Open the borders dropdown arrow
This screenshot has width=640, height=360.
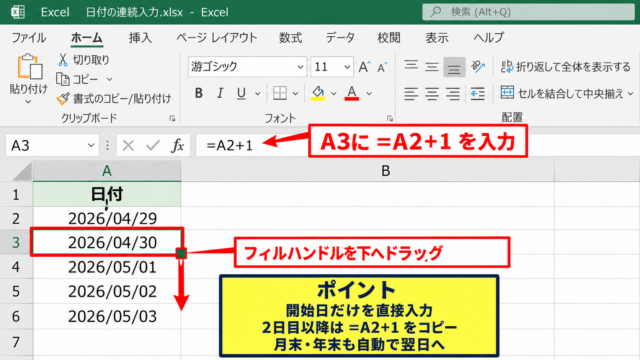[x=295, y=94]
